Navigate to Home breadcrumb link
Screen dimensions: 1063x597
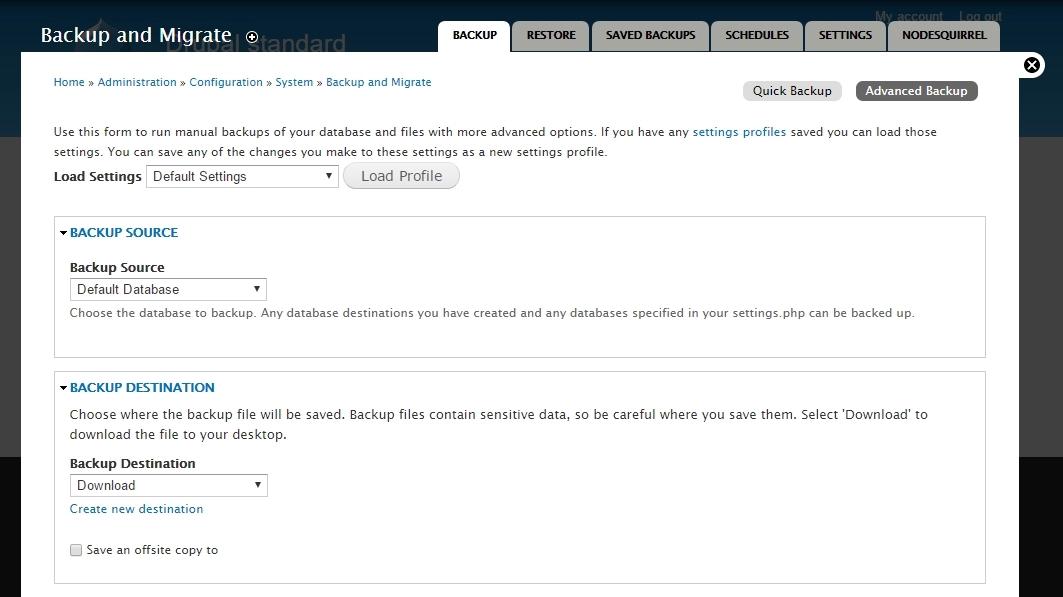(69, 82)
